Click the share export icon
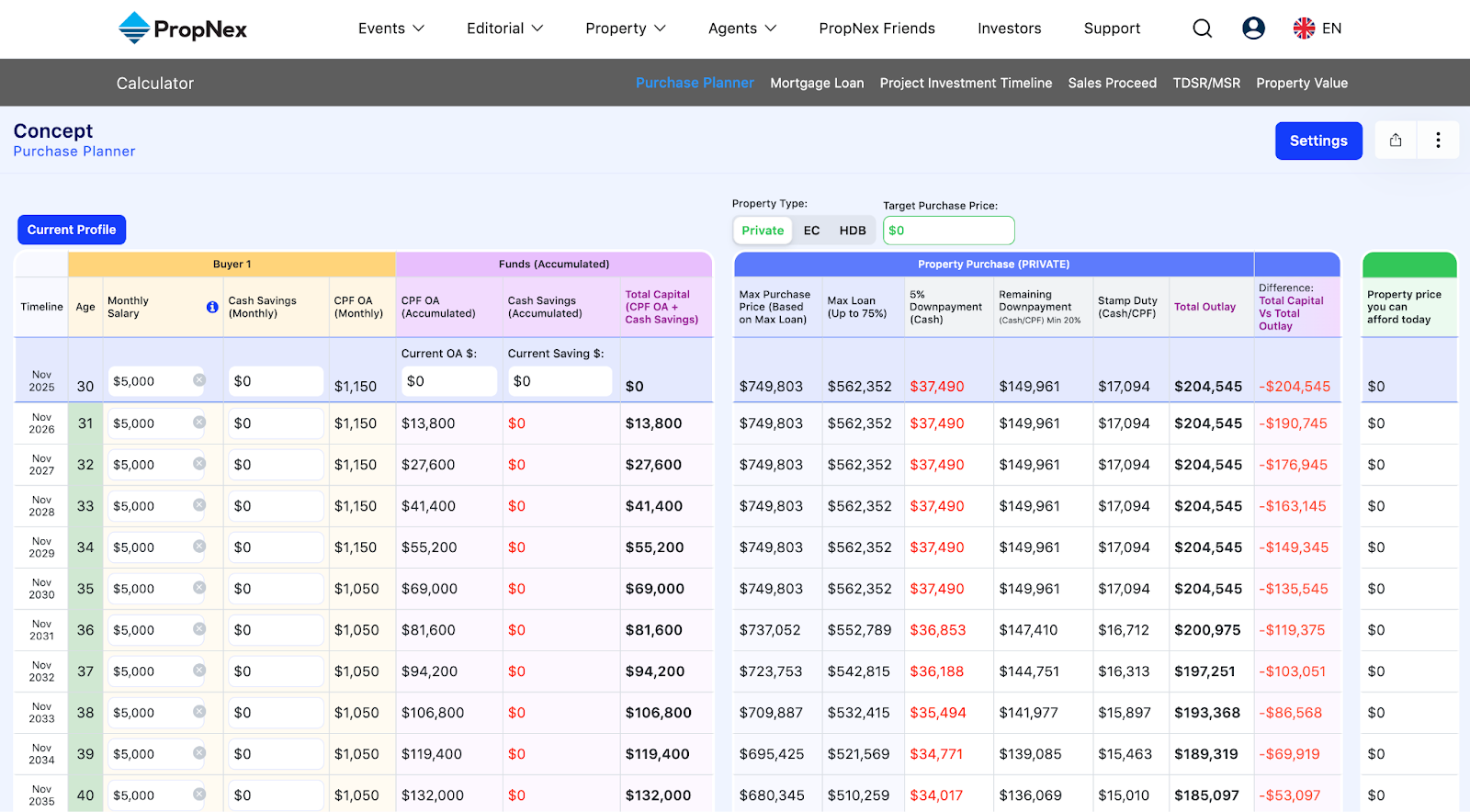Screen dimensions: 1470x812 [1396, 141]
